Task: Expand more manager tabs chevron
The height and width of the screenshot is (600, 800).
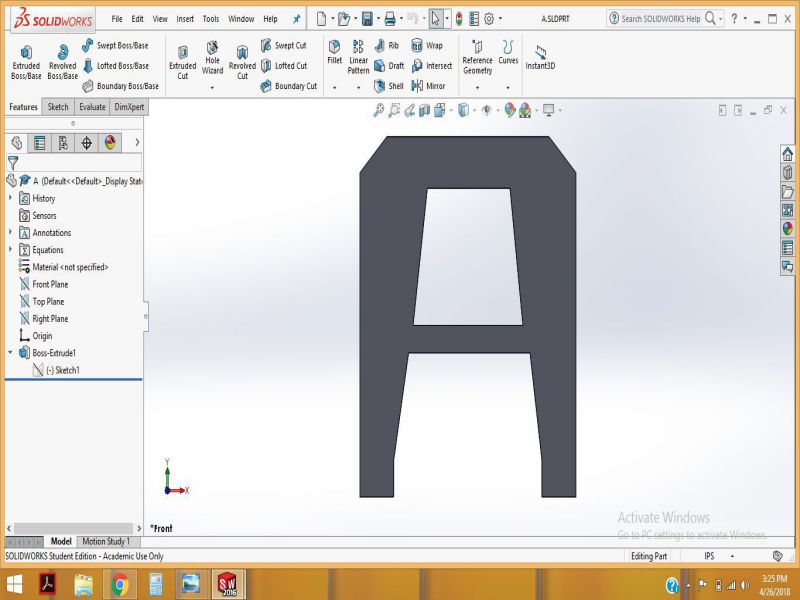Action: (137, 143)
